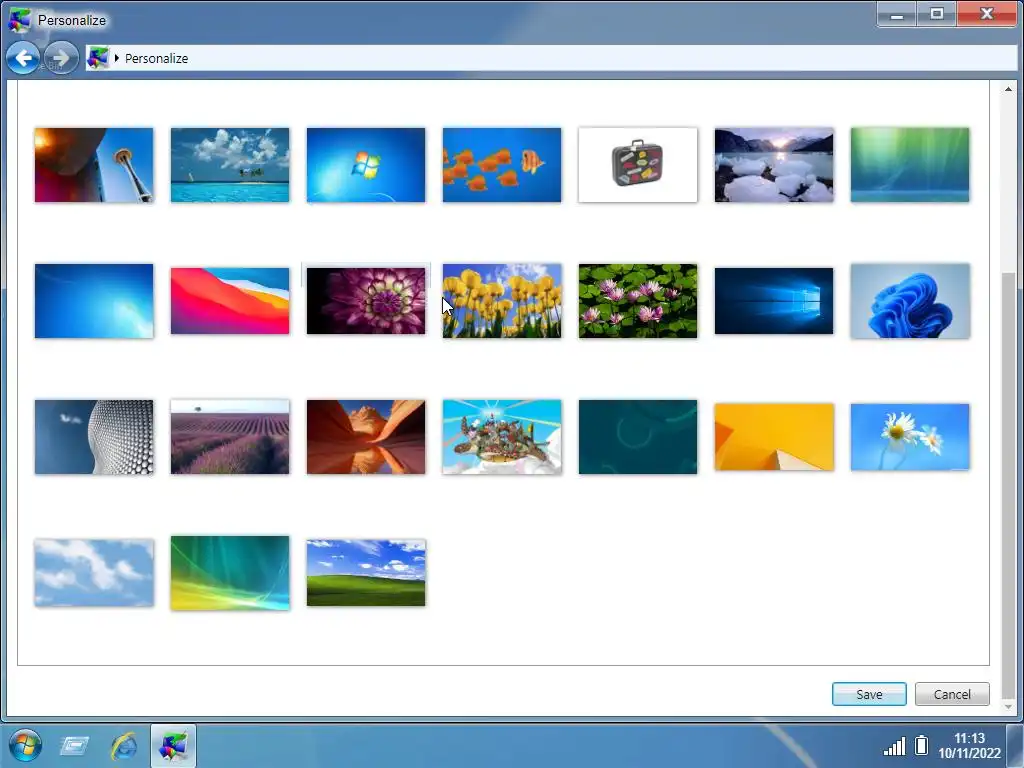Viewport: 1024px width, 768px height.
Task: Choose the tropical beach island wallpaper
Action: click(230, 165)
